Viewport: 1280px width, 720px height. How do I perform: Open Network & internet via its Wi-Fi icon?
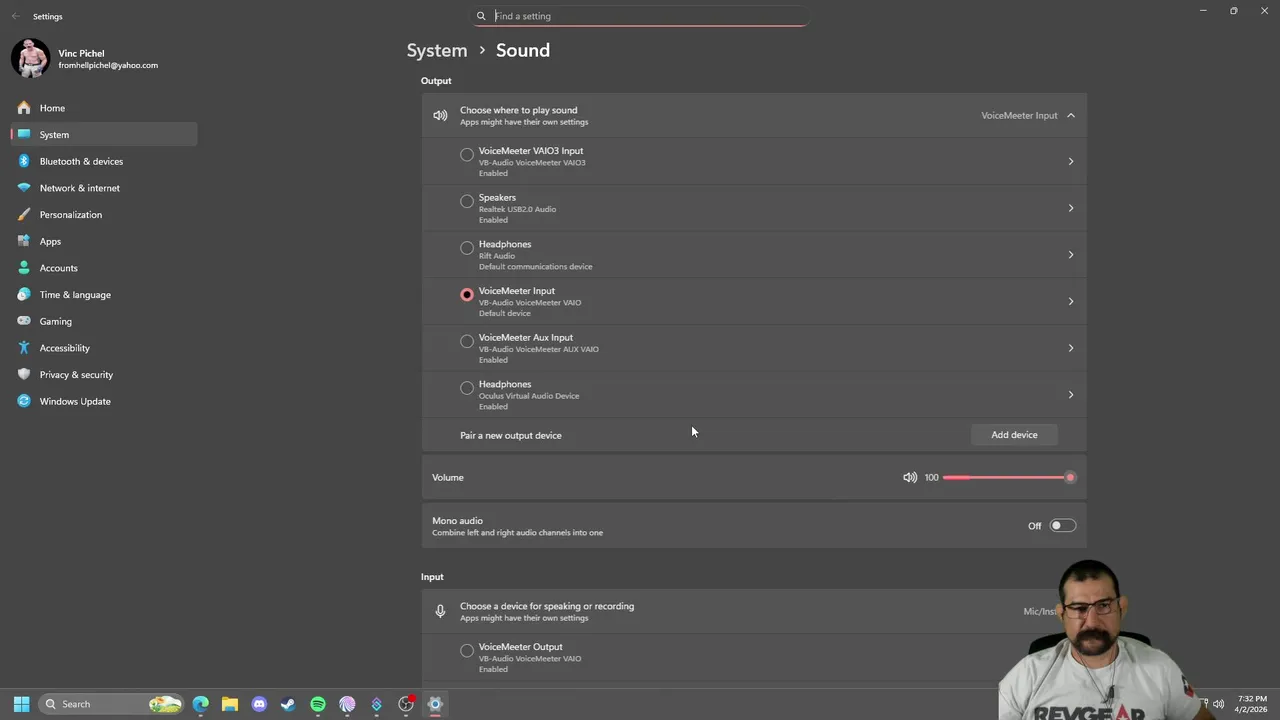click(x=22, y=188)
